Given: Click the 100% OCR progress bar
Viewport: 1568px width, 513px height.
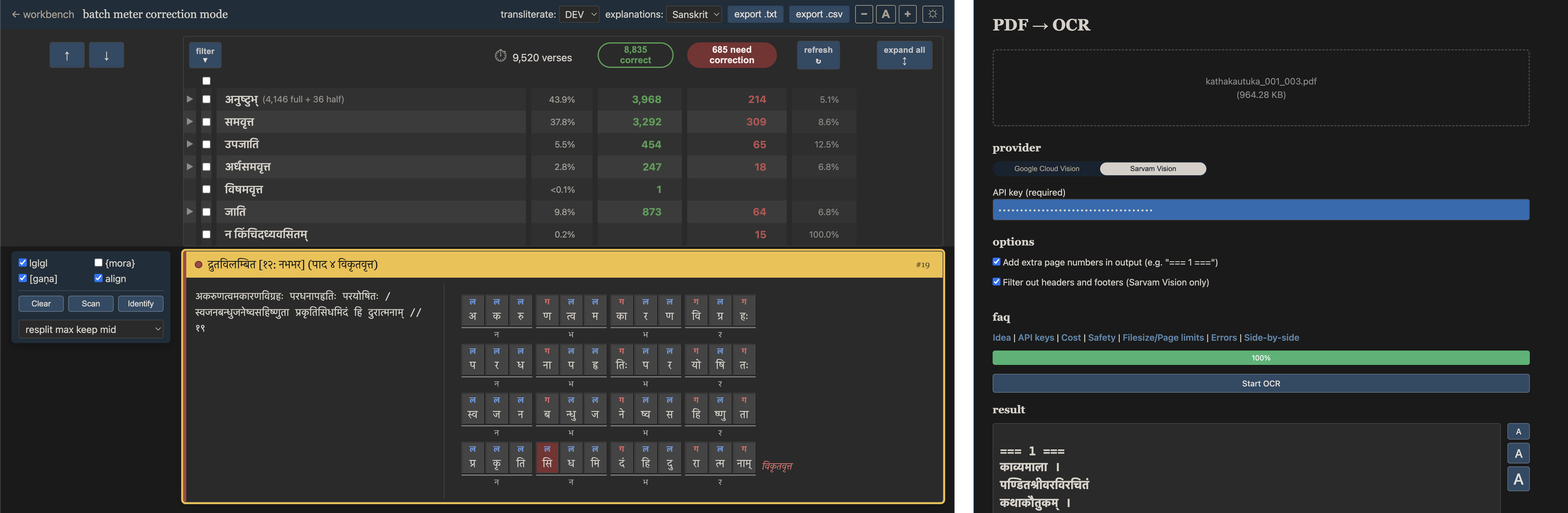Looking at the screenshot, I should [1261, 358].
